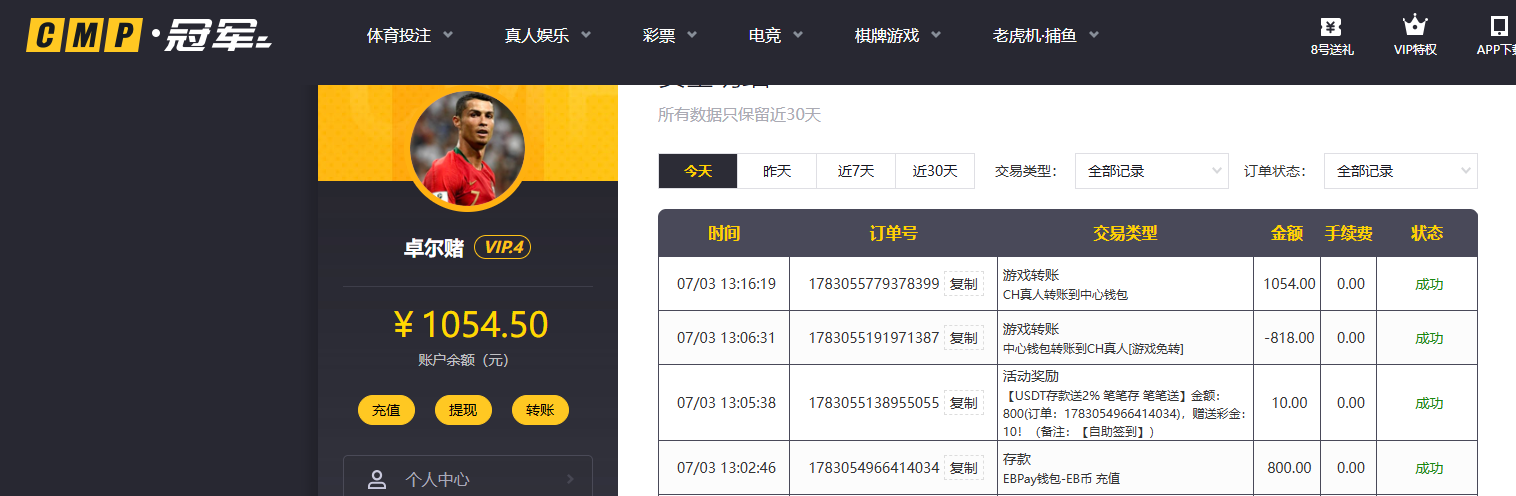This screenshot has width=1516, height=496.
Task: Click EBPay钱包-EB币 充值 description
Action: pos(1059,478)
